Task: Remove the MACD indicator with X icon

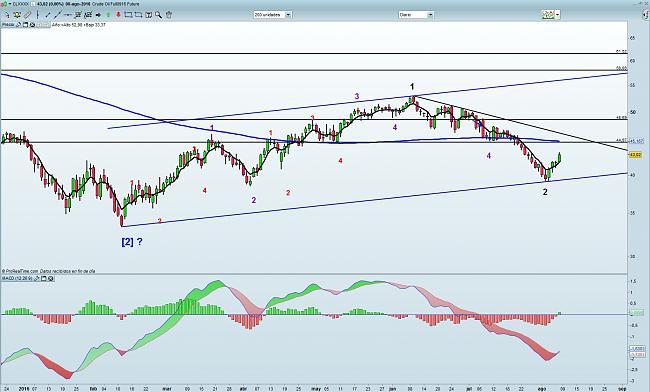Action: pyautogui.click(x=51, y=278)
